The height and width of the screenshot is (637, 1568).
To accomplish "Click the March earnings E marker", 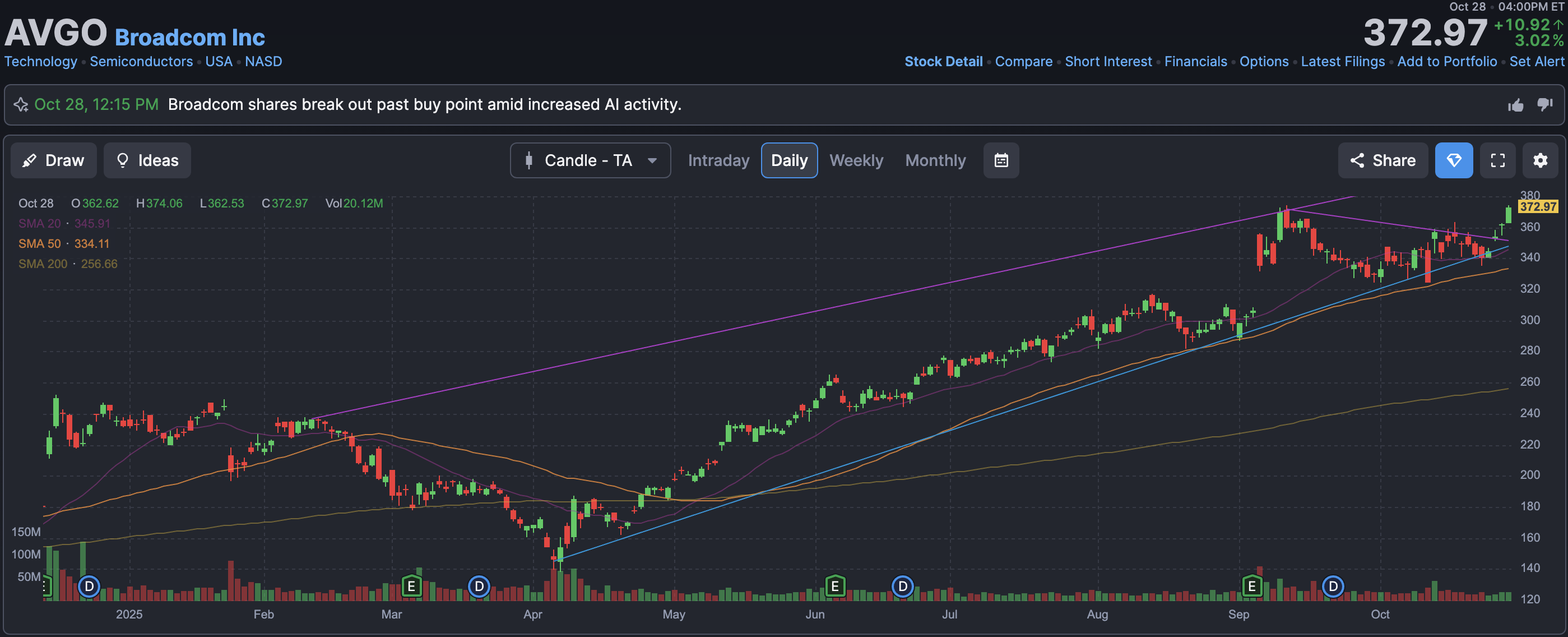I will coord(411,587).
